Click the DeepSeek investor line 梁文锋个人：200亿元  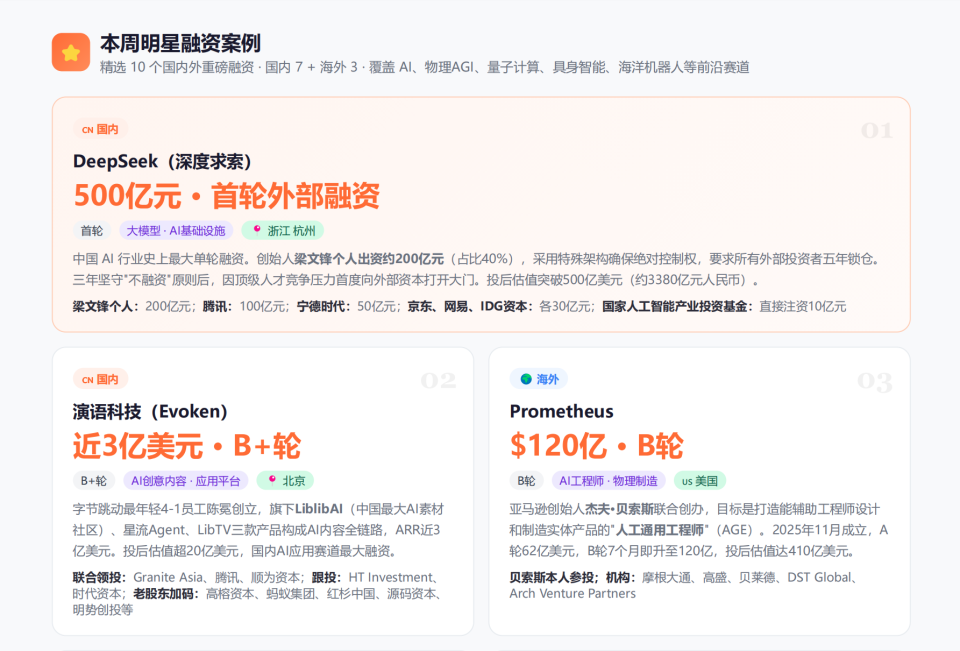(459, 306)
